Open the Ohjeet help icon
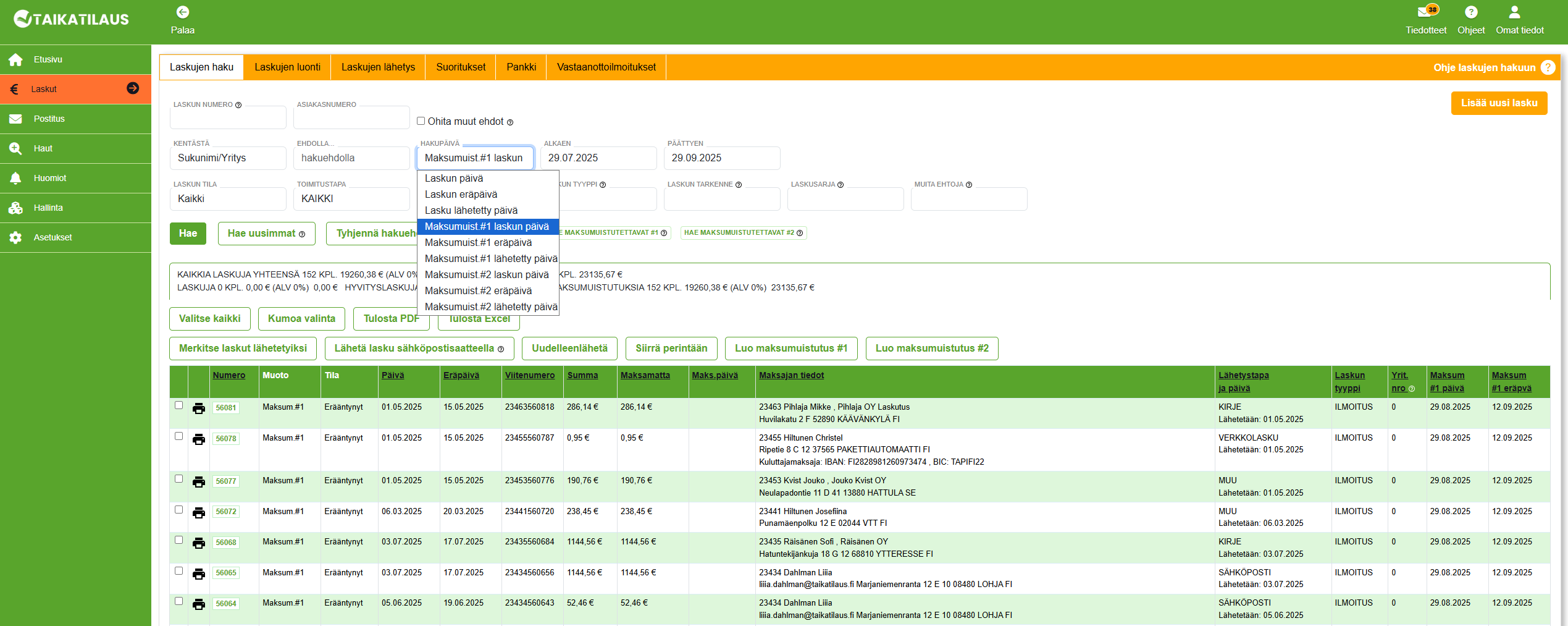 click(1470, 12)
